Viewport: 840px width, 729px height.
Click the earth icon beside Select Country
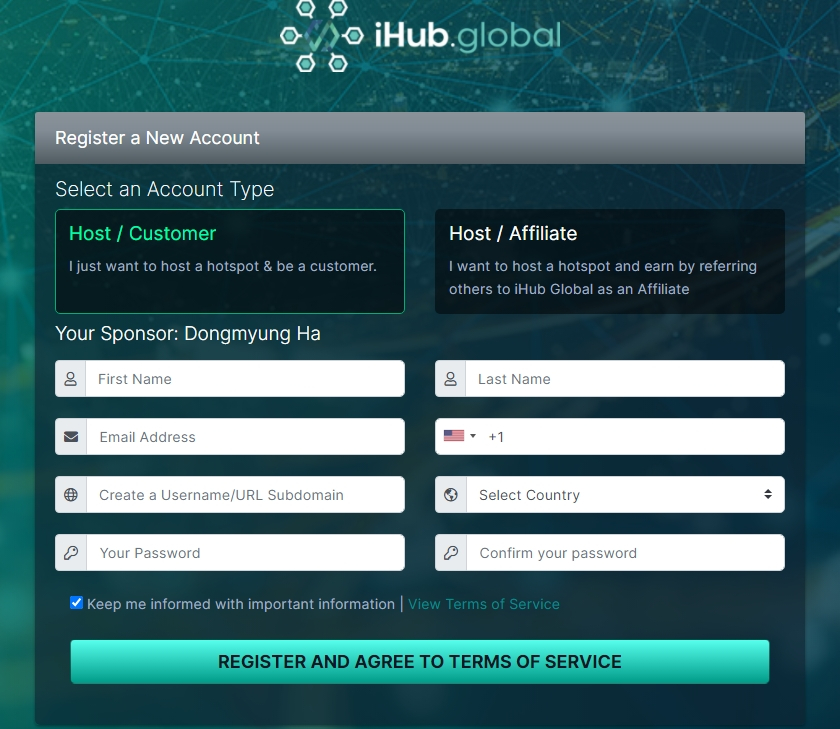[x=451, y=494]
